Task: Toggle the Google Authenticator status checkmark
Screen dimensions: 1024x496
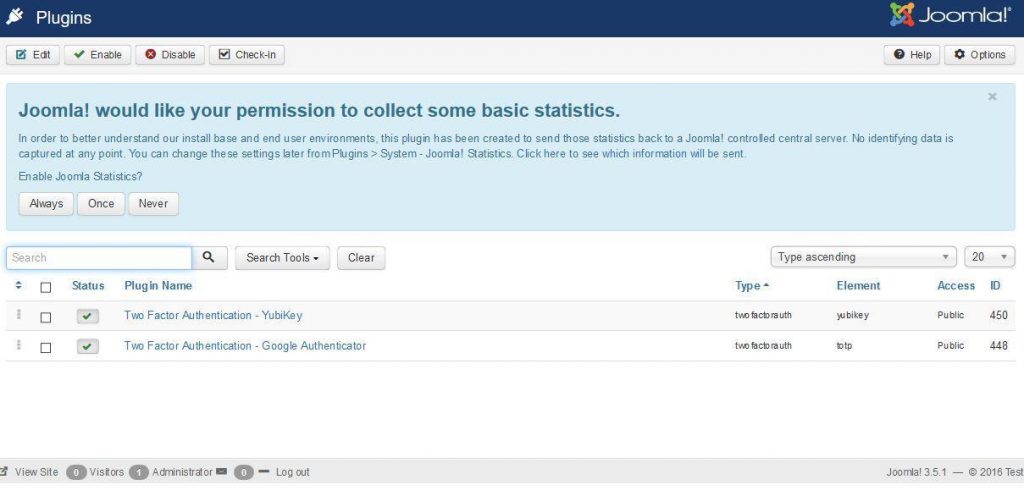Action: tap(88, 347)
